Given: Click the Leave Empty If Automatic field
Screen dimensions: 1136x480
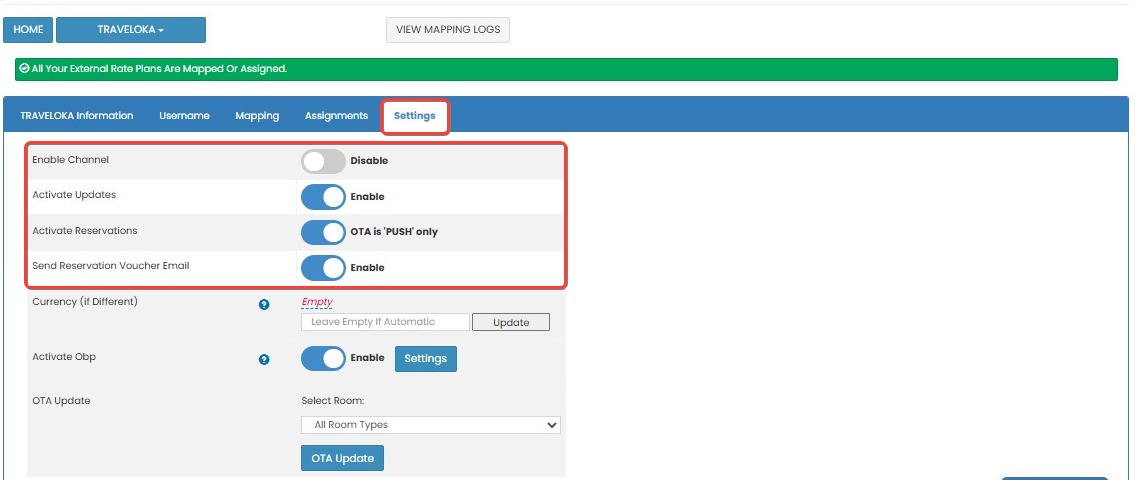Looking at the screenshot, I should (385, 322).
